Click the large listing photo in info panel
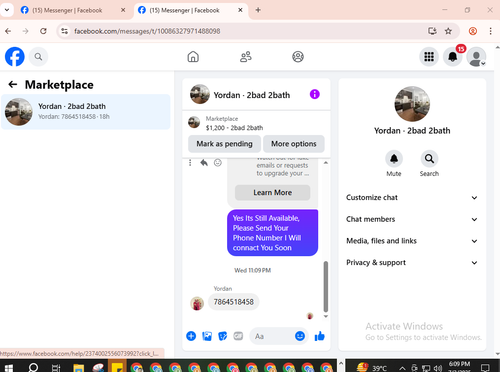 tap(412, 104)
